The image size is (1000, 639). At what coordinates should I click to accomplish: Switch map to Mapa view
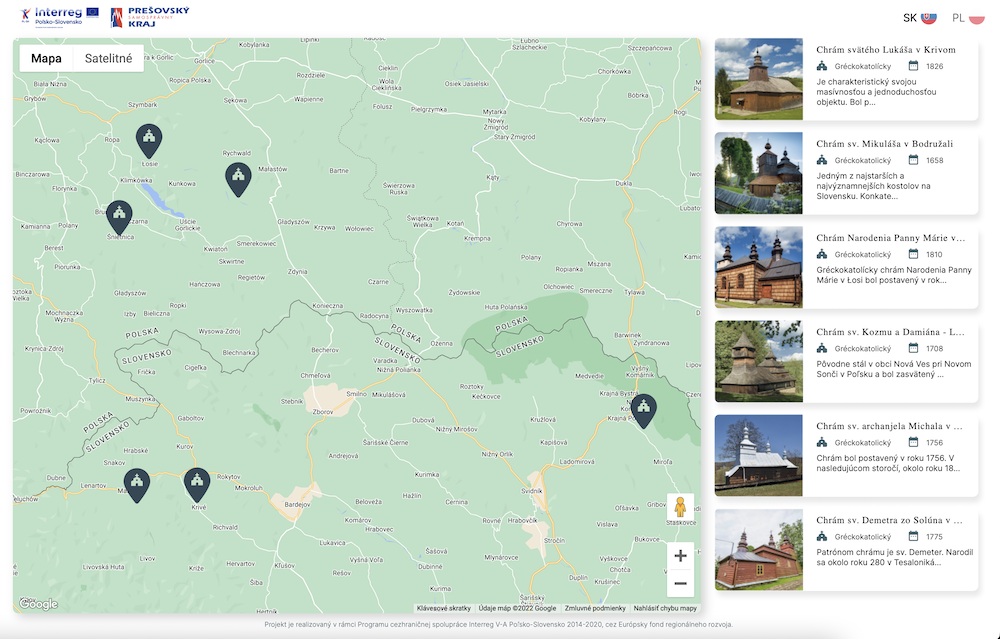46,58
